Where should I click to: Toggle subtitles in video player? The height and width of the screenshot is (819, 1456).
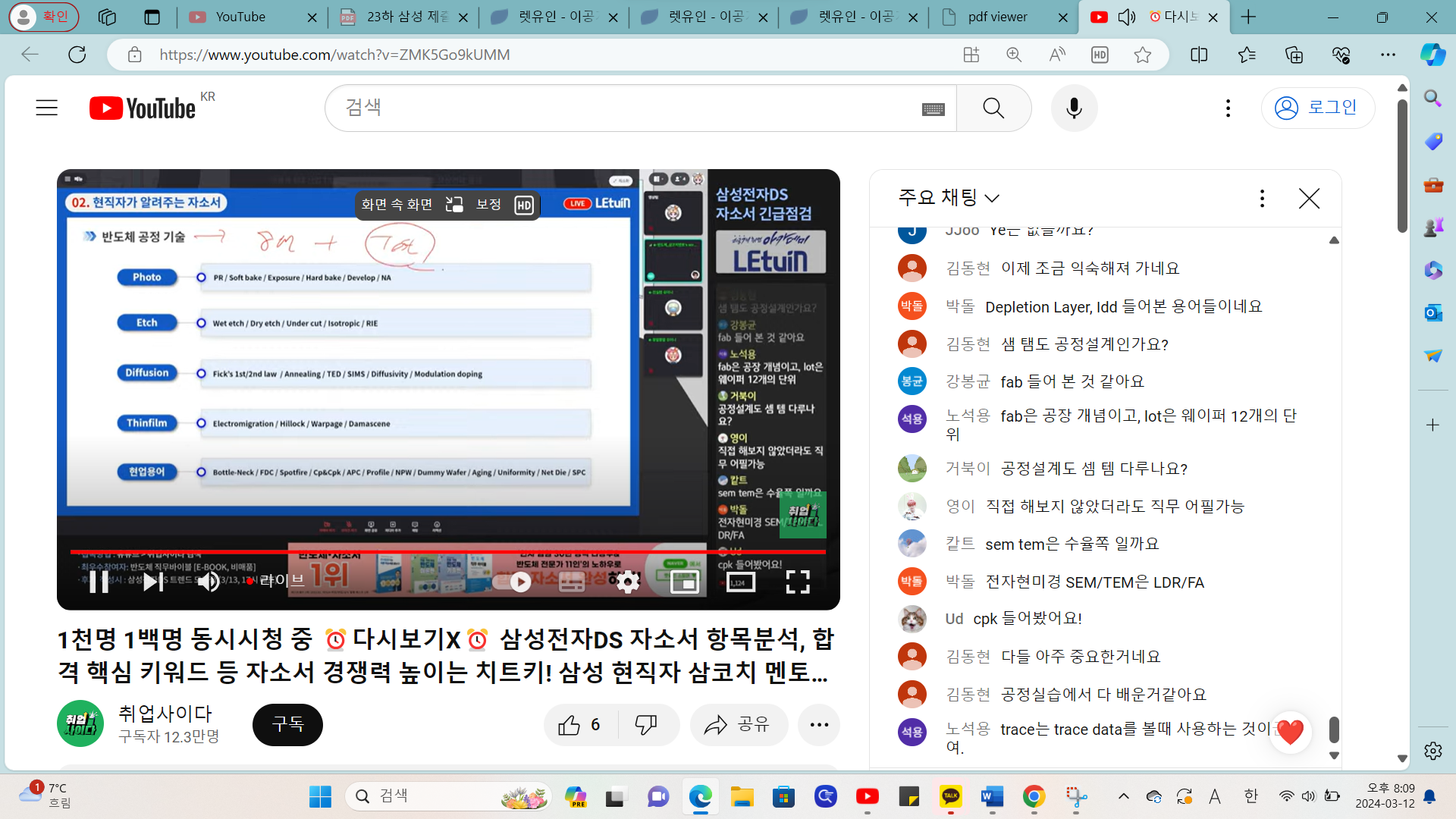pyautogui.click(x=572, y=582)
